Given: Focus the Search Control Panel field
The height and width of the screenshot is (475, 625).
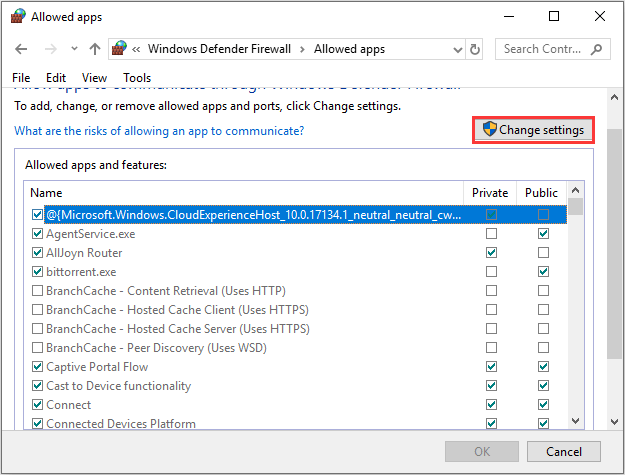Looking at the screenshot, I should coord(552,49).
